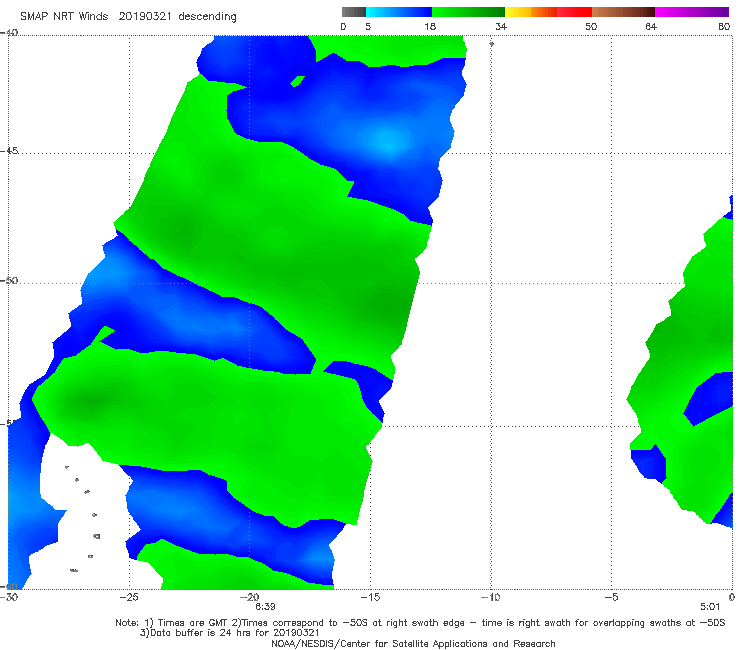Click the magenta-purple segment of the color bar
Image resolution: width=740 pixels, height=650 pixels.
click(692, 12)
